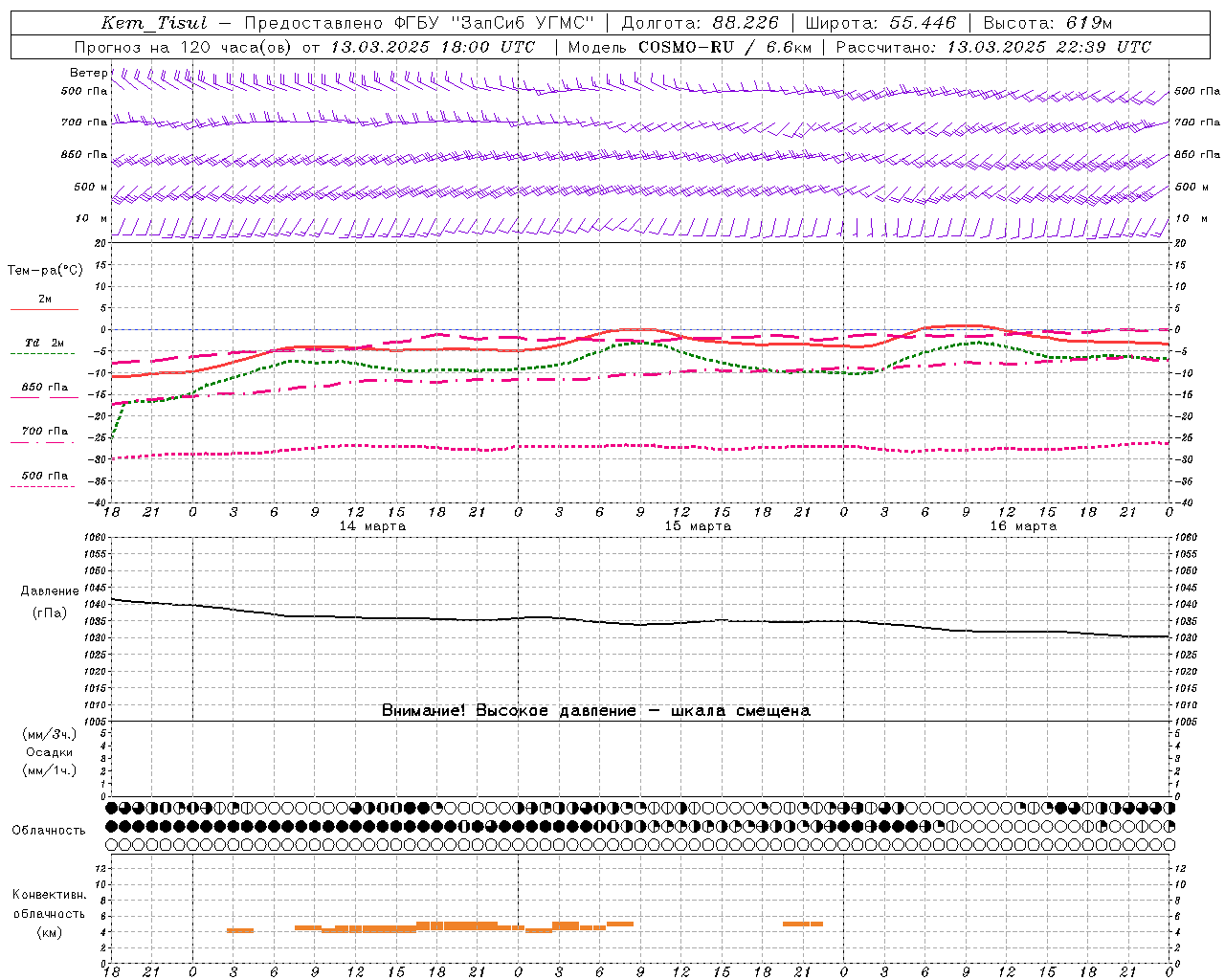Click the computed time Рассчитано: 13.03.2025 22:39 UTC

click(993, 47)
